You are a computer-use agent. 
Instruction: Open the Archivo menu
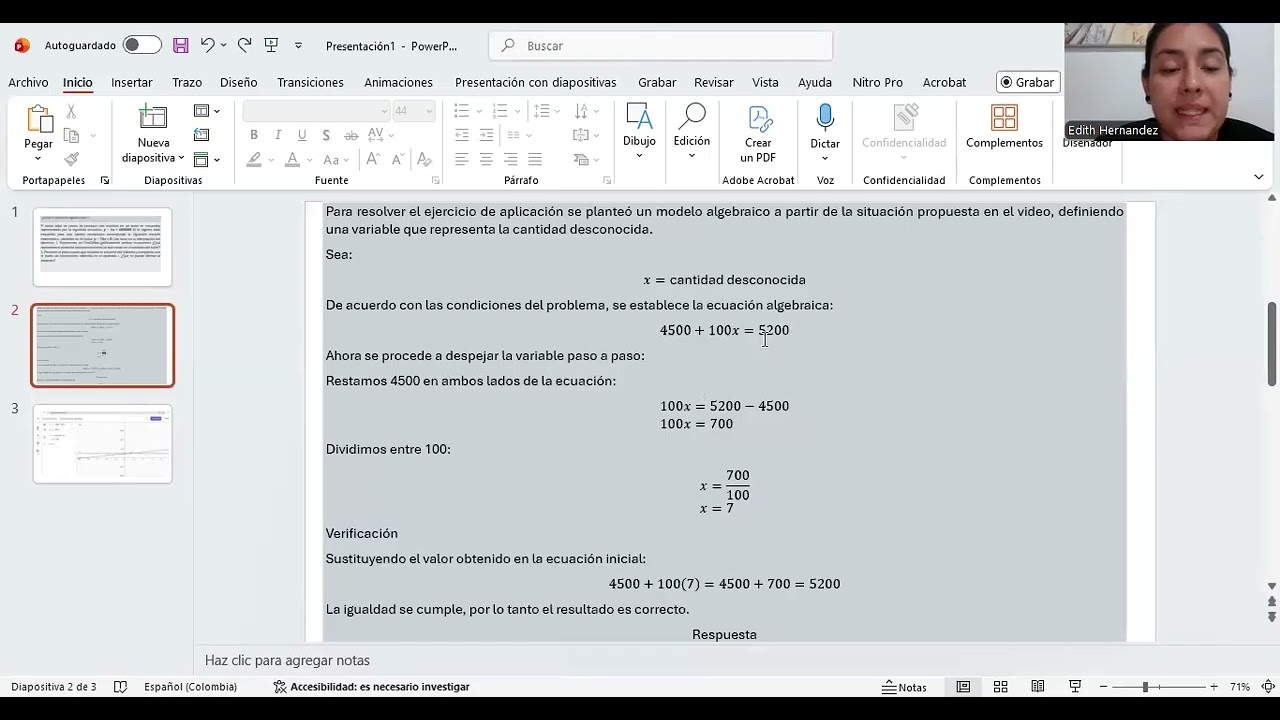pyautogui.click(x=28, y=82)
